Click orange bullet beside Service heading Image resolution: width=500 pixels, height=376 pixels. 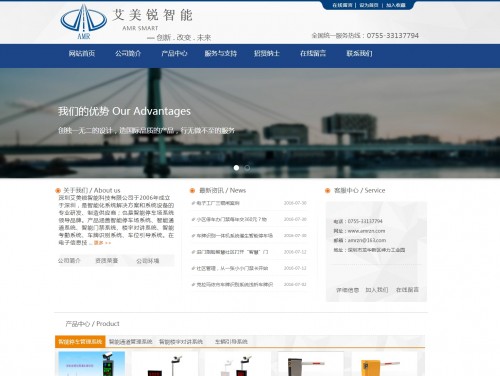(327, 191)
